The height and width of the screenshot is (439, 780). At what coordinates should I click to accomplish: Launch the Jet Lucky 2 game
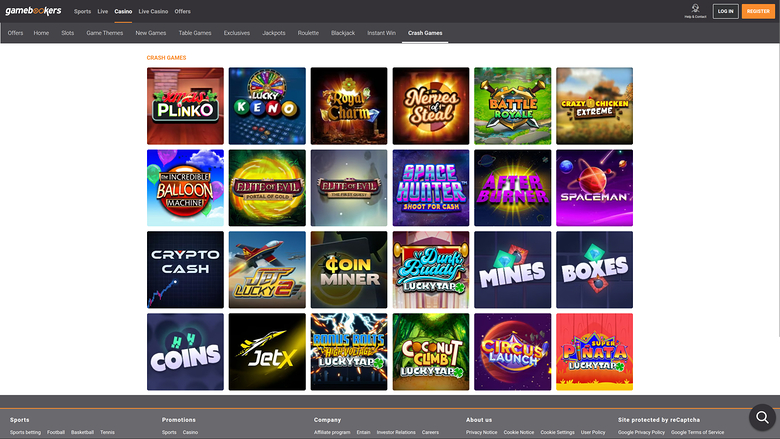(267, 269)
